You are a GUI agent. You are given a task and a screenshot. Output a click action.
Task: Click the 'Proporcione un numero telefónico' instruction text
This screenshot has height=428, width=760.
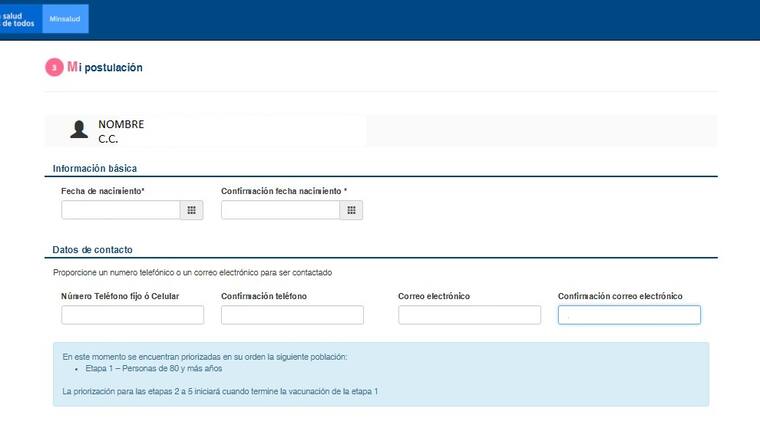pyautogui.click(x=192, y=272)
